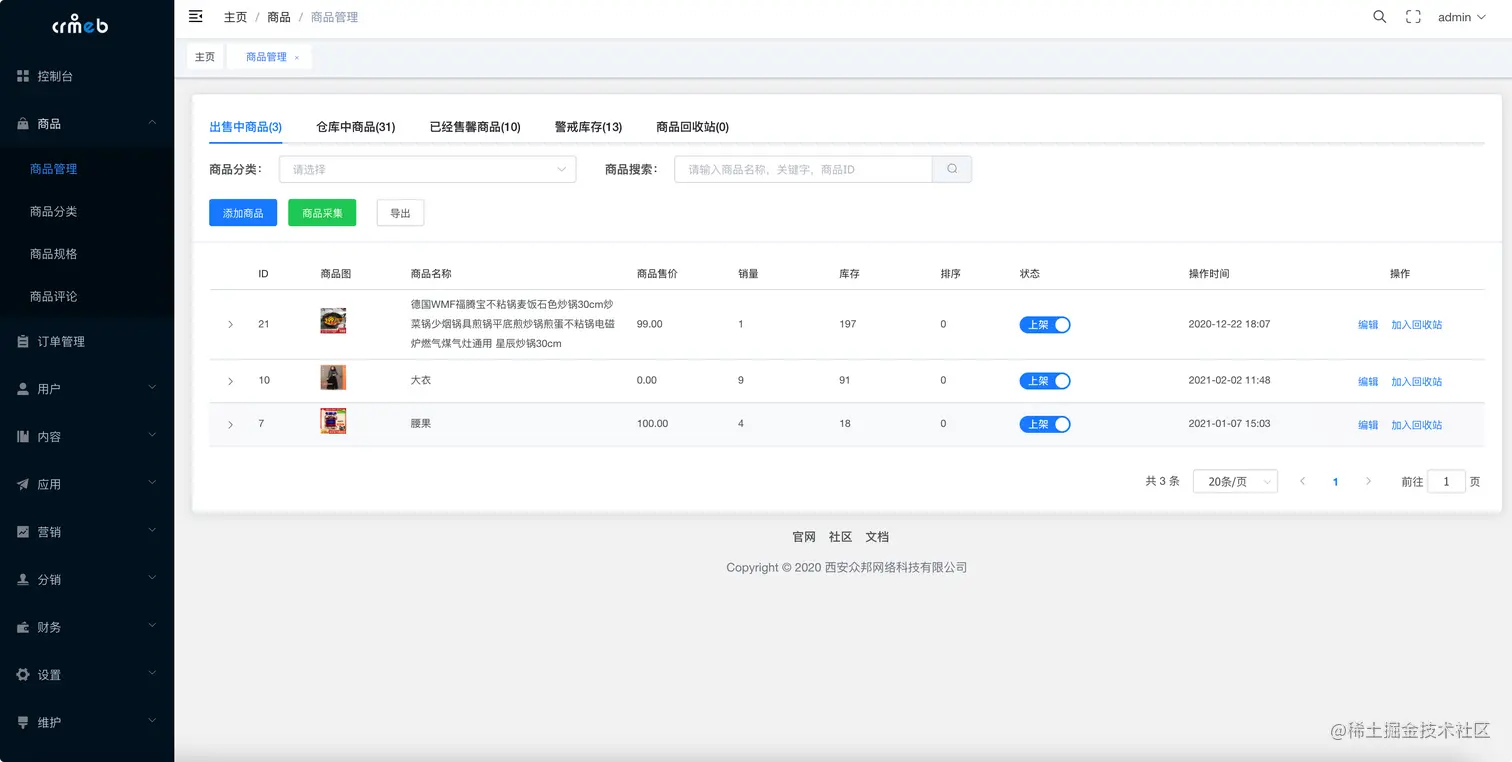Select the 主页 page tab
This screenshot has height=762, width=1512.
(x=205, y=57)
